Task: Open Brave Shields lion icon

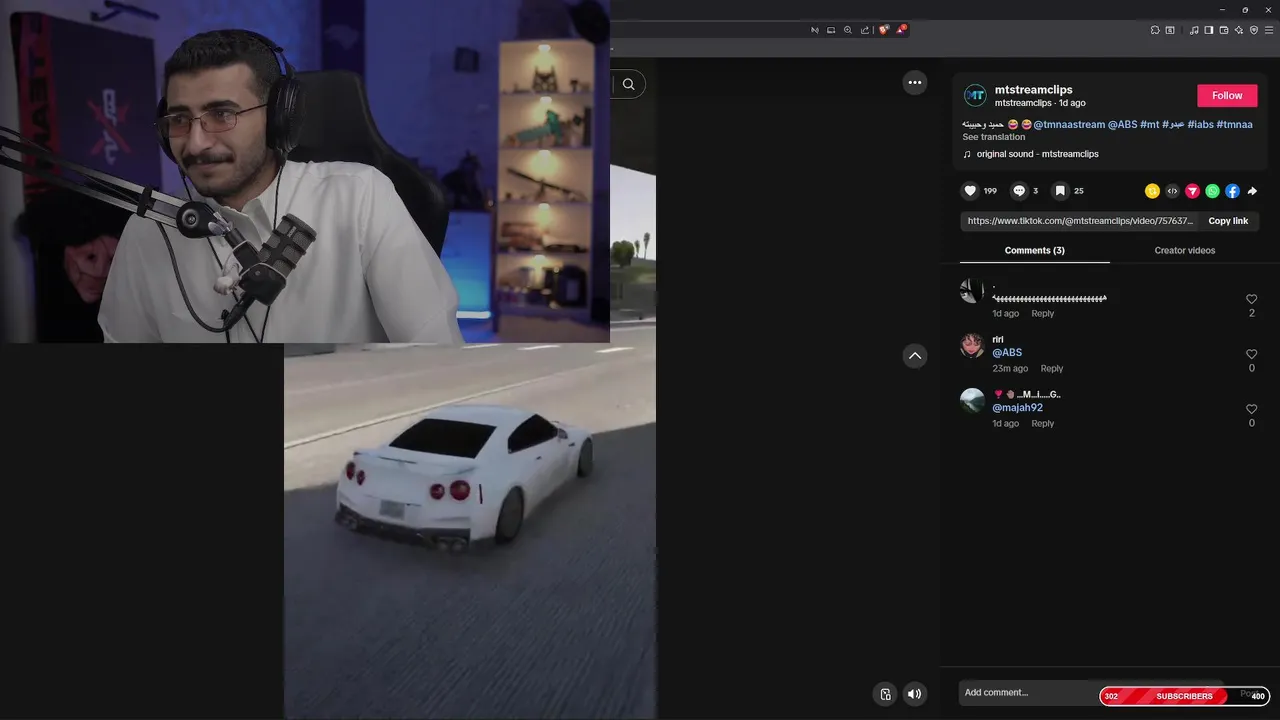Action: (x=883, y=30)
